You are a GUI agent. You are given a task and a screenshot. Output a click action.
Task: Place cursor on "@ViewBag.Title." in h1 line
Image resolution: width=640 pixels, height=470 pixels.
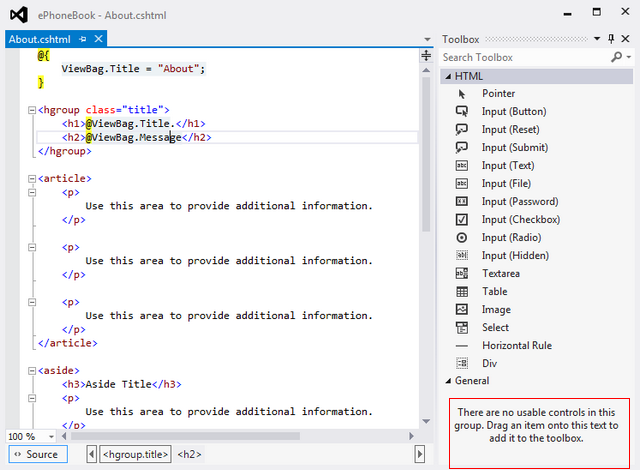(x=130, y=123)
